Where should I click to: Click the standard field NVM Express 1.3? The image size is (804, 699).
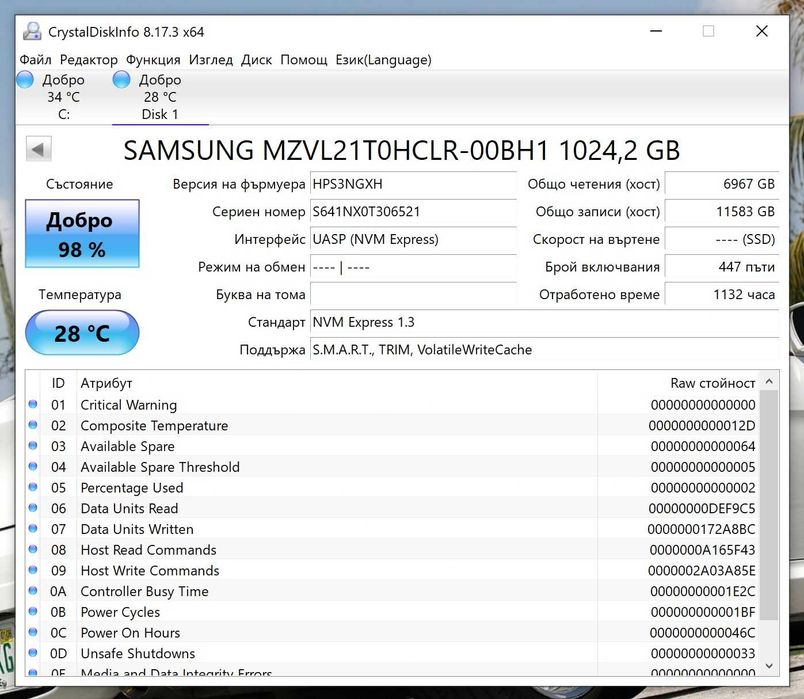click(x=545, y=323)
